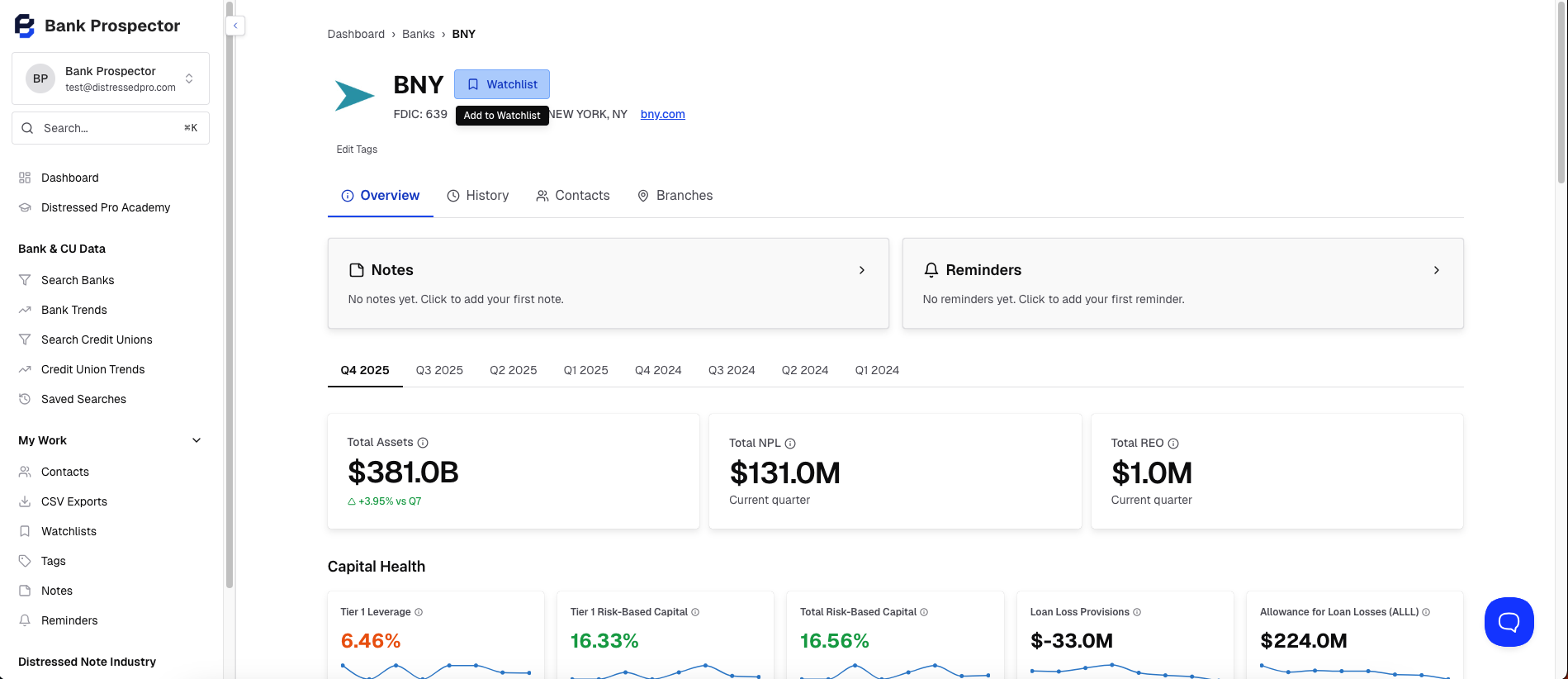Open the bny.com website link
Viewport: 1568px width, 679px height.
(663, 114)
